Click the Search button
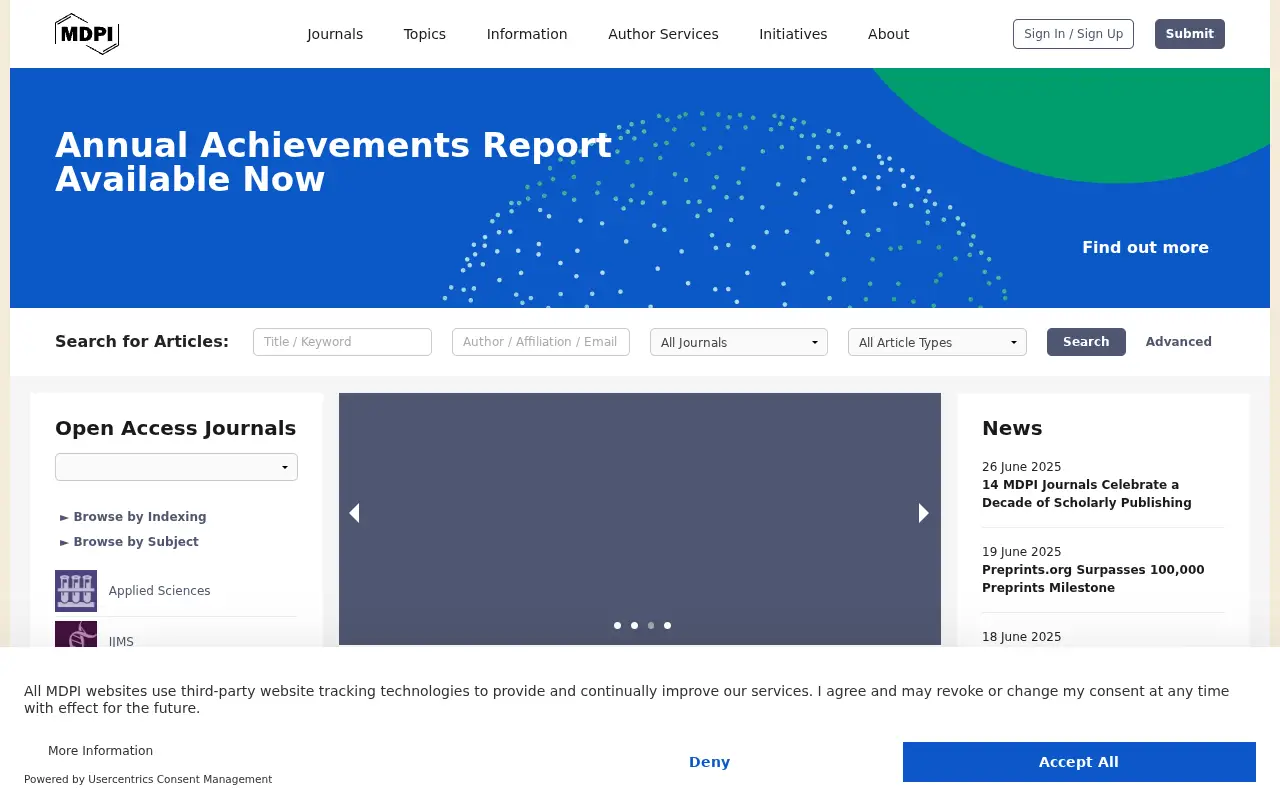This screenshot has width=1280, height=800. click(1086, 342)
